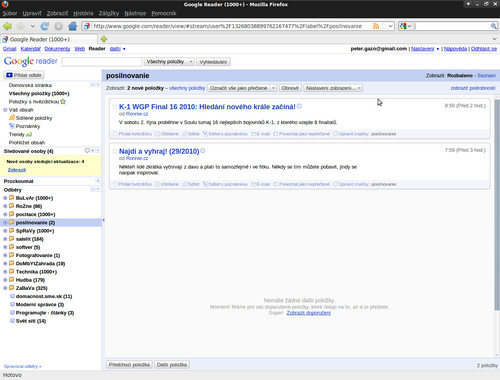Open the Zobraziť menu

(57, 13)
